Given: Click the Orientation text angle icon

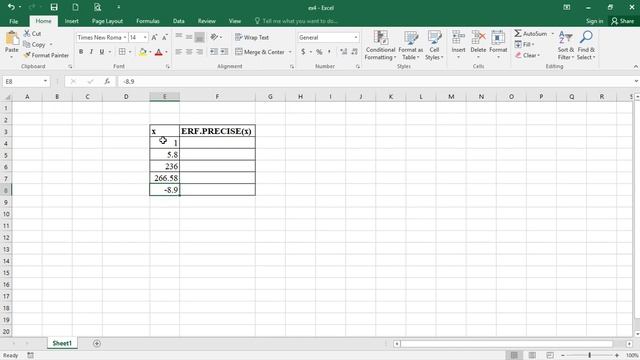Looking at the screenshot, I should (214, 37).
